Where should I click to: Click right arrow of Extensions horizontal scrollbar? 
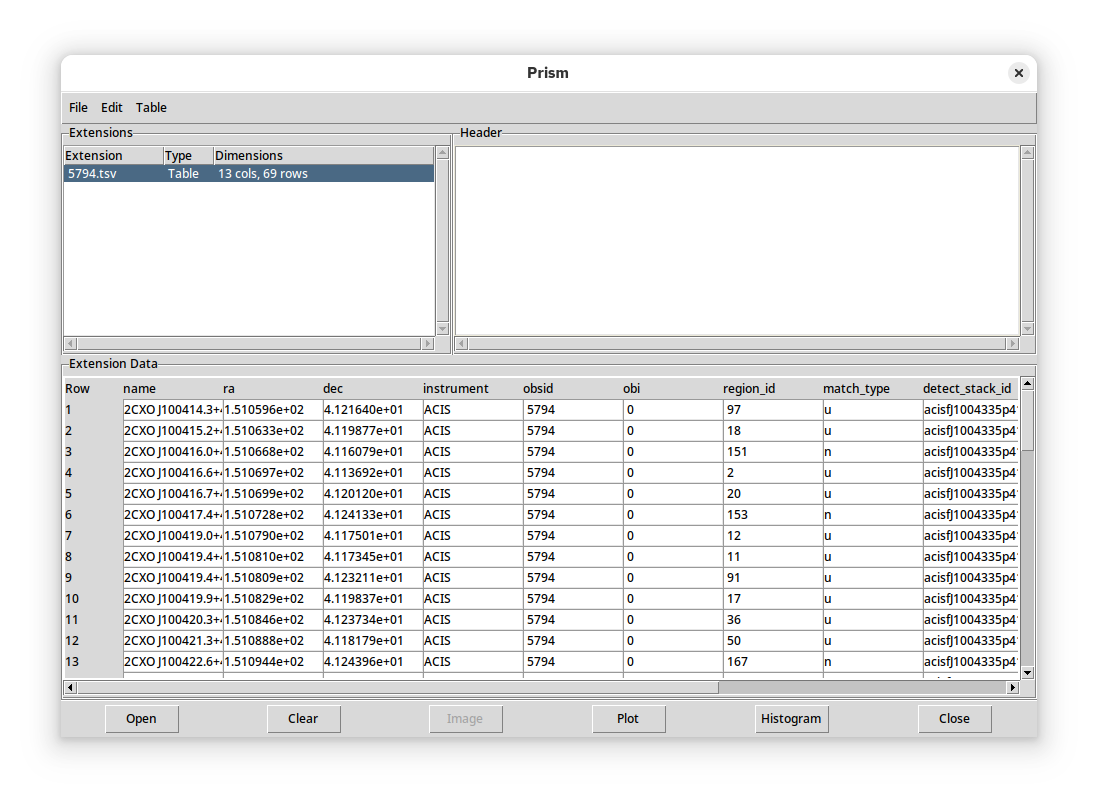pyautogui.click(x=429, y=344)
